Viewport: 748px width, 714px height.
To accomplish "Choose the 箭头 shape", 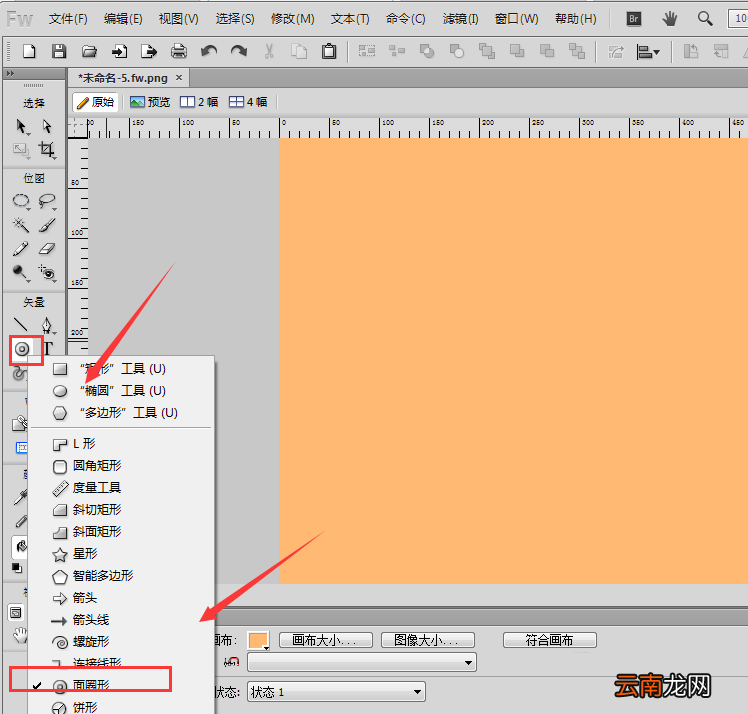I will click(x=121, y=598).
